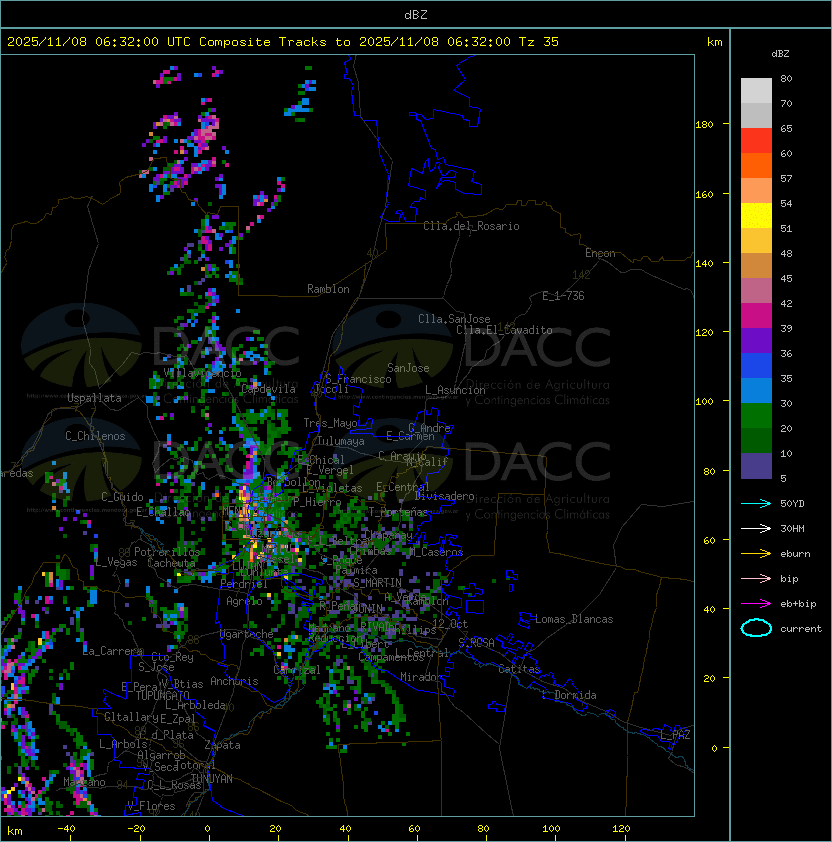Click the magenta eb+bip arrow symbol
This screenshot has width=832, height=842.
coord(756,604)
